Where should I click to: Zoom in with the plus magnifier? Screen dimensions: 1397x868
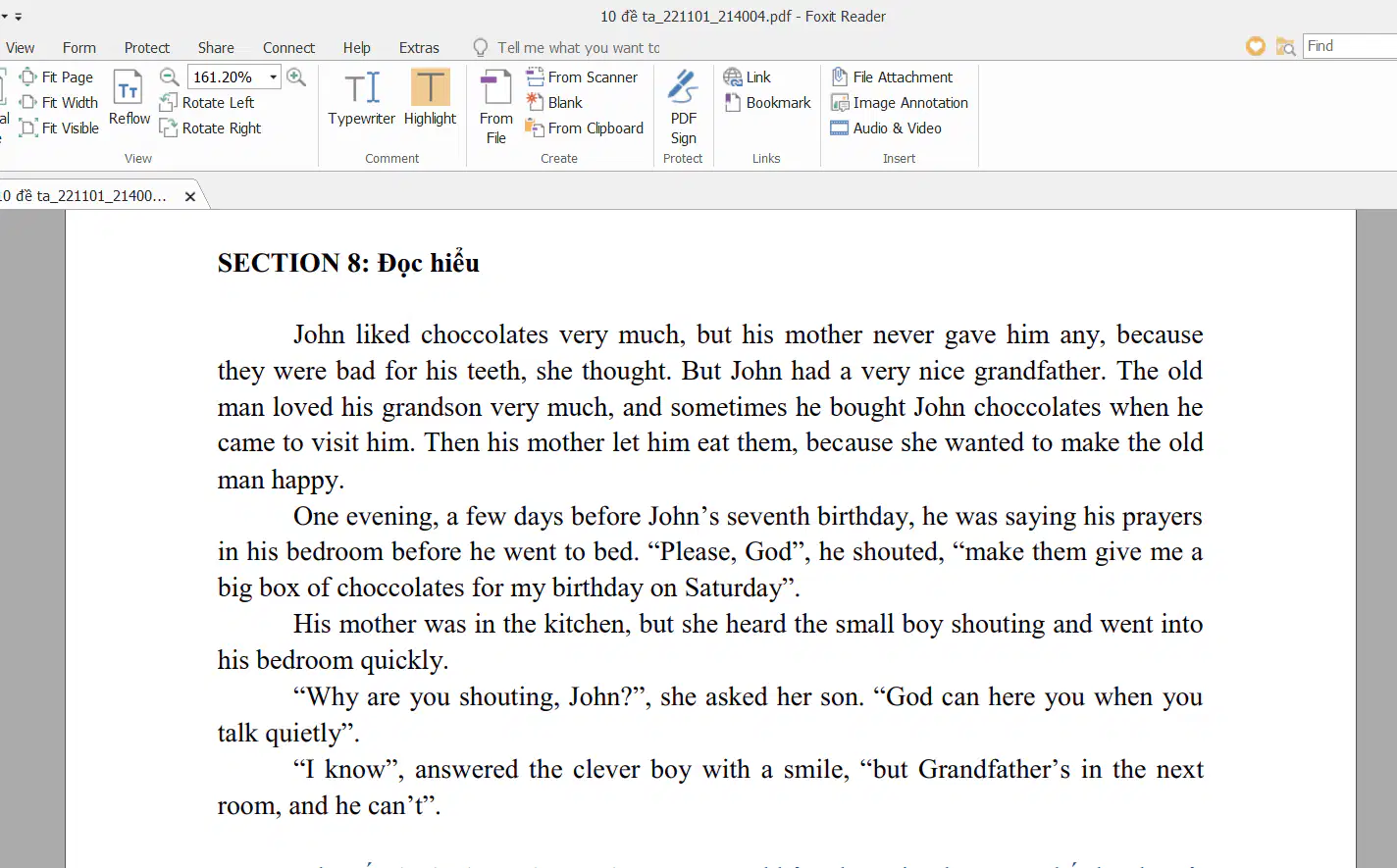[296, 77]
